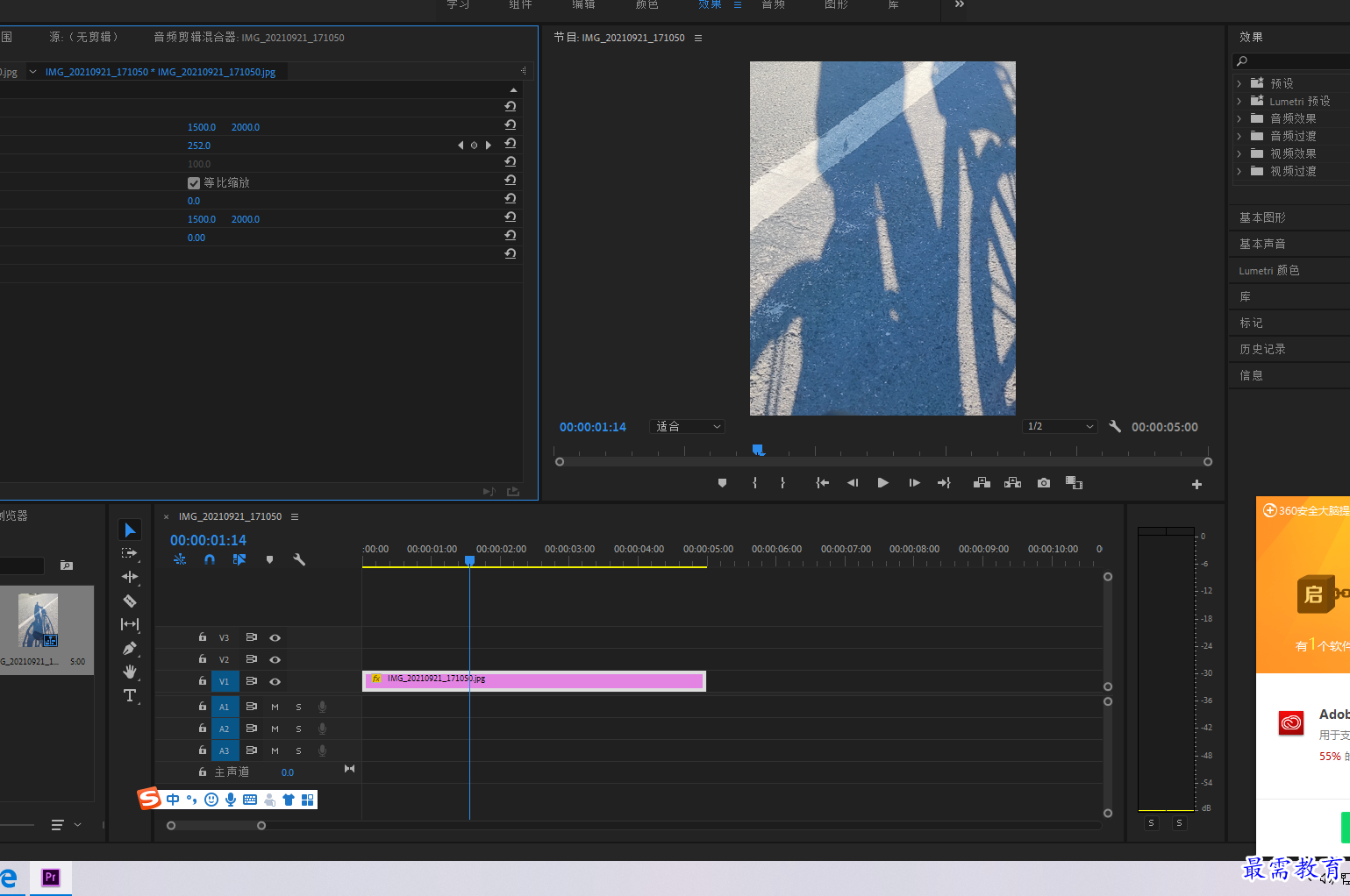1350x896 pixels.
Task: Select the Hand tool
Action: coord(130,672)
